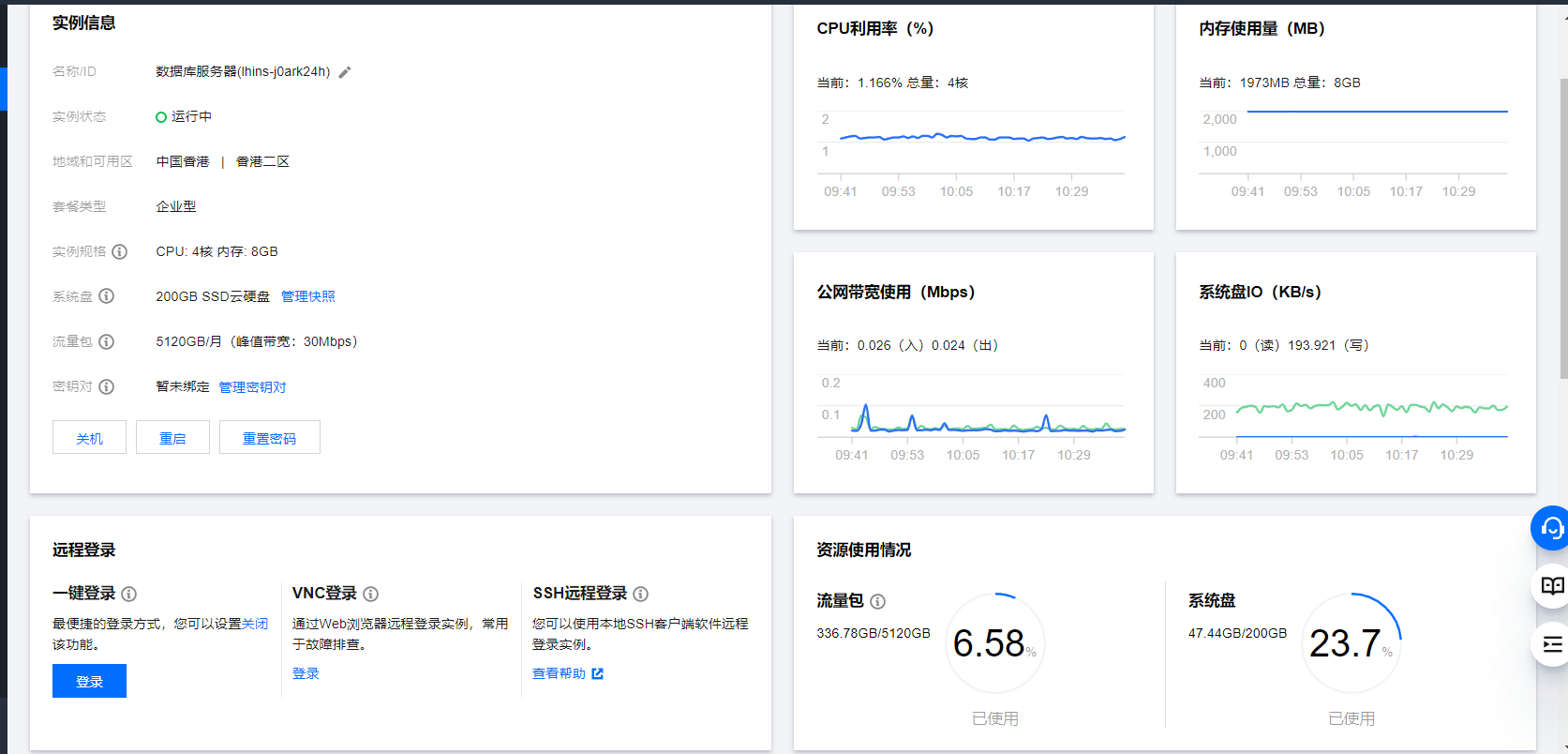The width and height of the screenshot is (1568, 754).
Task: Click the blue 登录 one-click login button
Action: pyautogui.click(x=89, y=681)
